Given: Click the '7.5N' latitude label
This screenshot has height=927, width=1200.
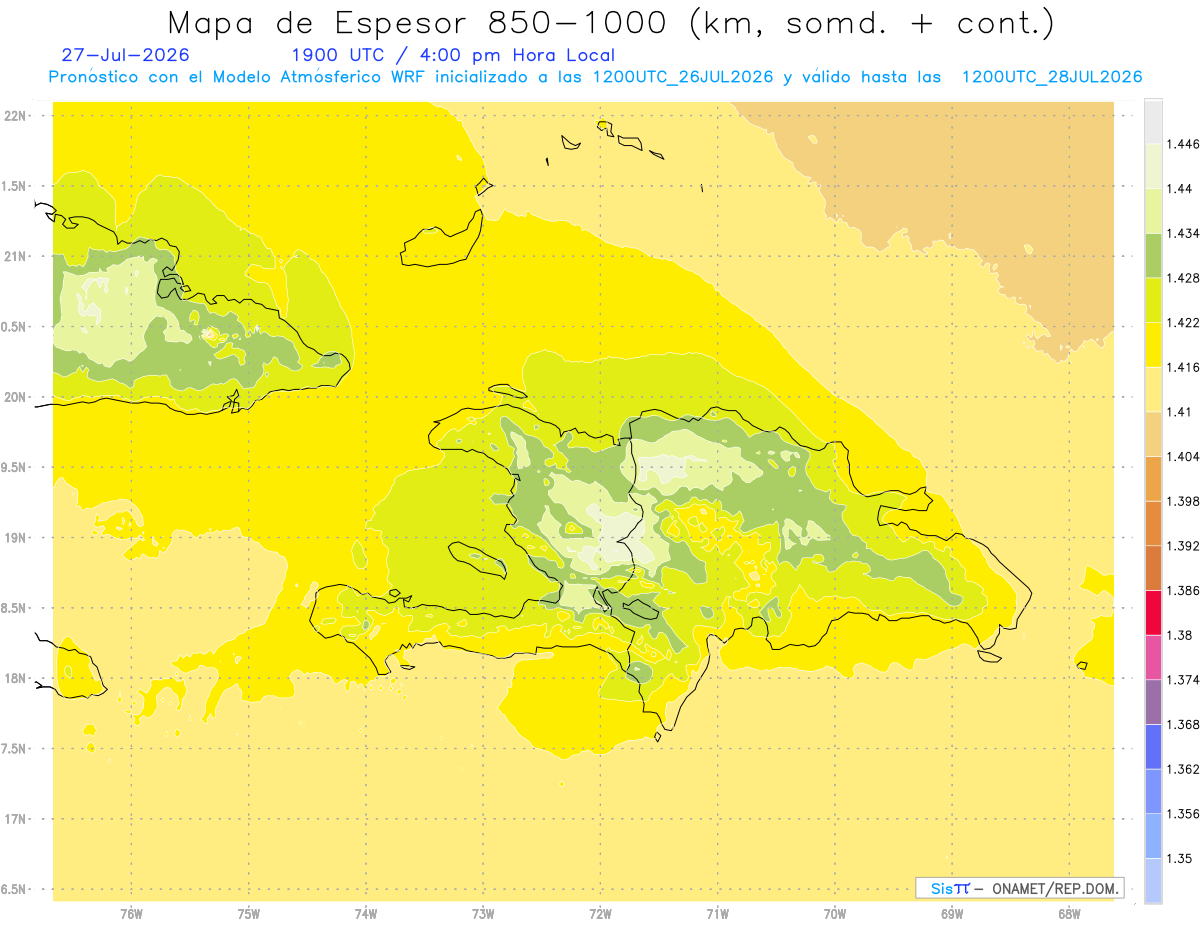Looking at the screenshot, I should [15, 749].
